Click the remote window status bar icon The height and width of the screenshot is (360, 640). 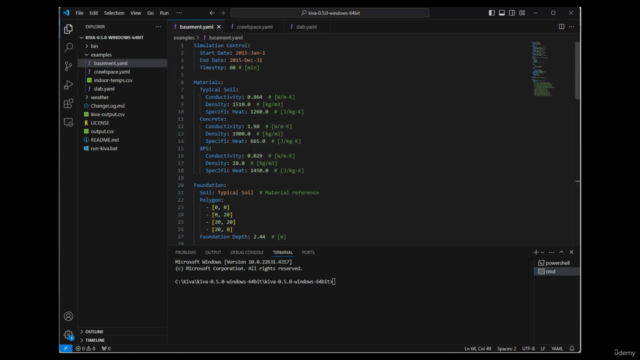tap(65, 349)
